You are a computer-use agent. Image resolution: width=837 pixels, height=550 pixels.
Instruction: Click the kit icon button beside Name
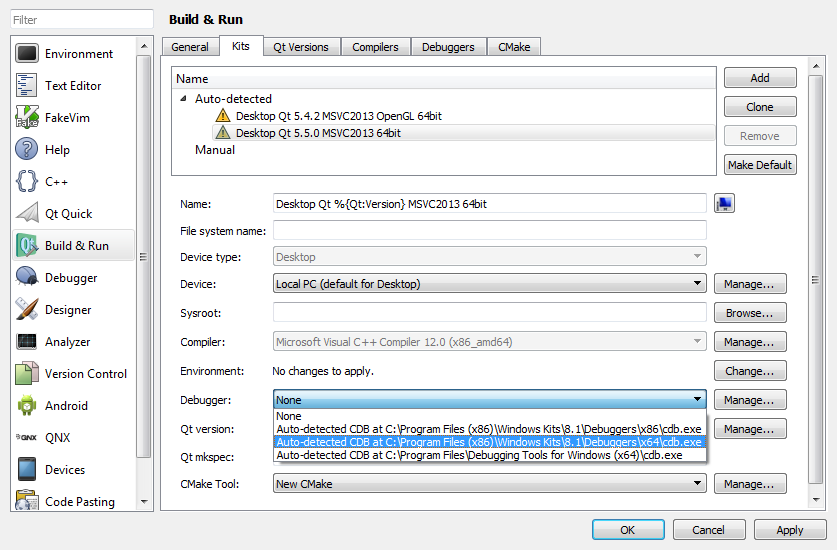(724, 204)
